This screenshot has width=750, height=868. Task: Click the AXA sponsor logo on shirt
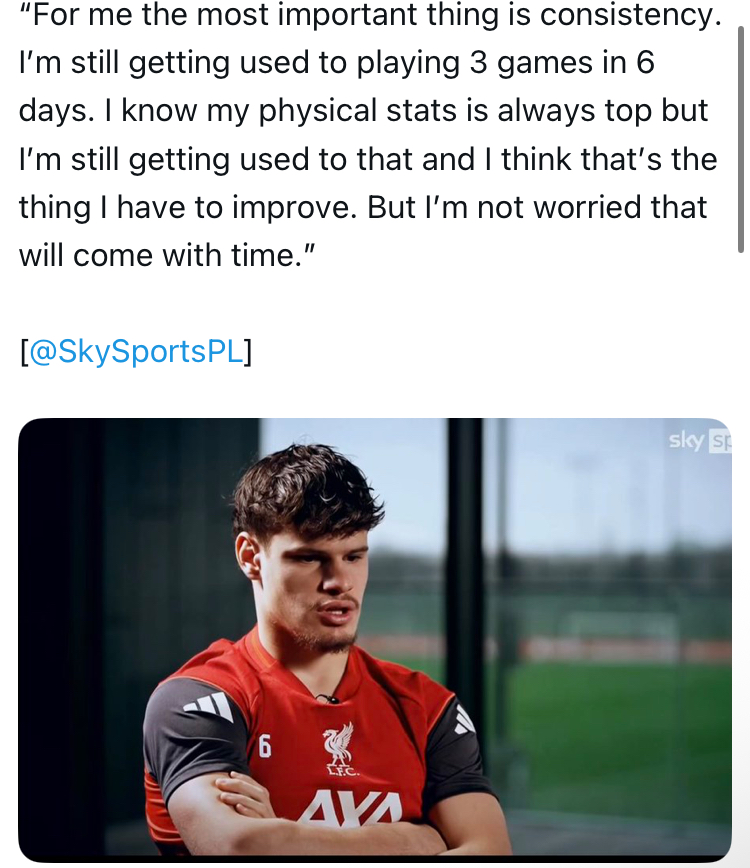(x=349, y=808)
